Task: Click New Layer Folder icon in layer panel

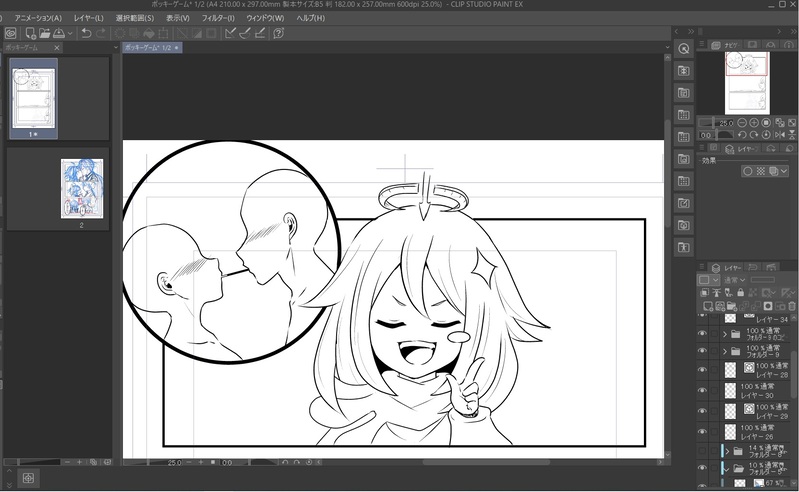Action: [732, 306]
